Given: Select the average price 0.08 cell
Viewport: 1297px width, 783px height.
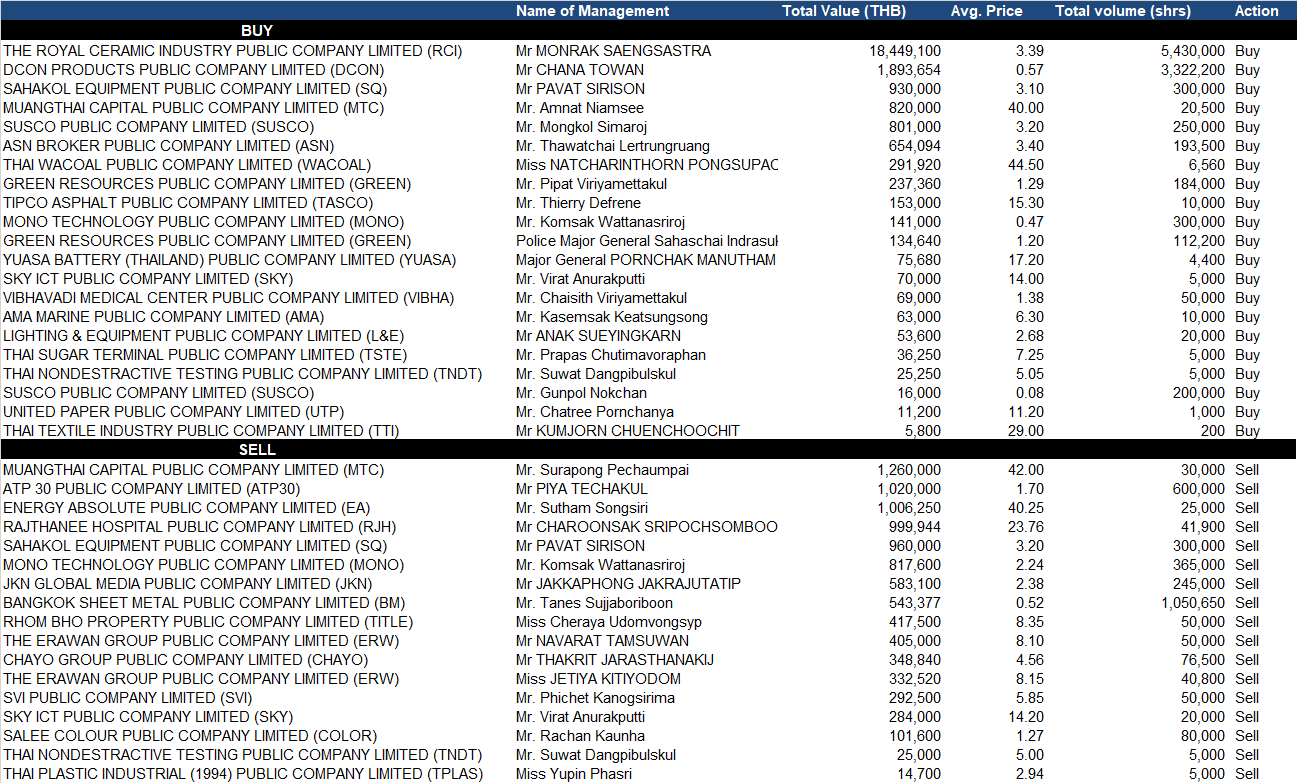Looking at the screenshot, I should (1030, 392).
